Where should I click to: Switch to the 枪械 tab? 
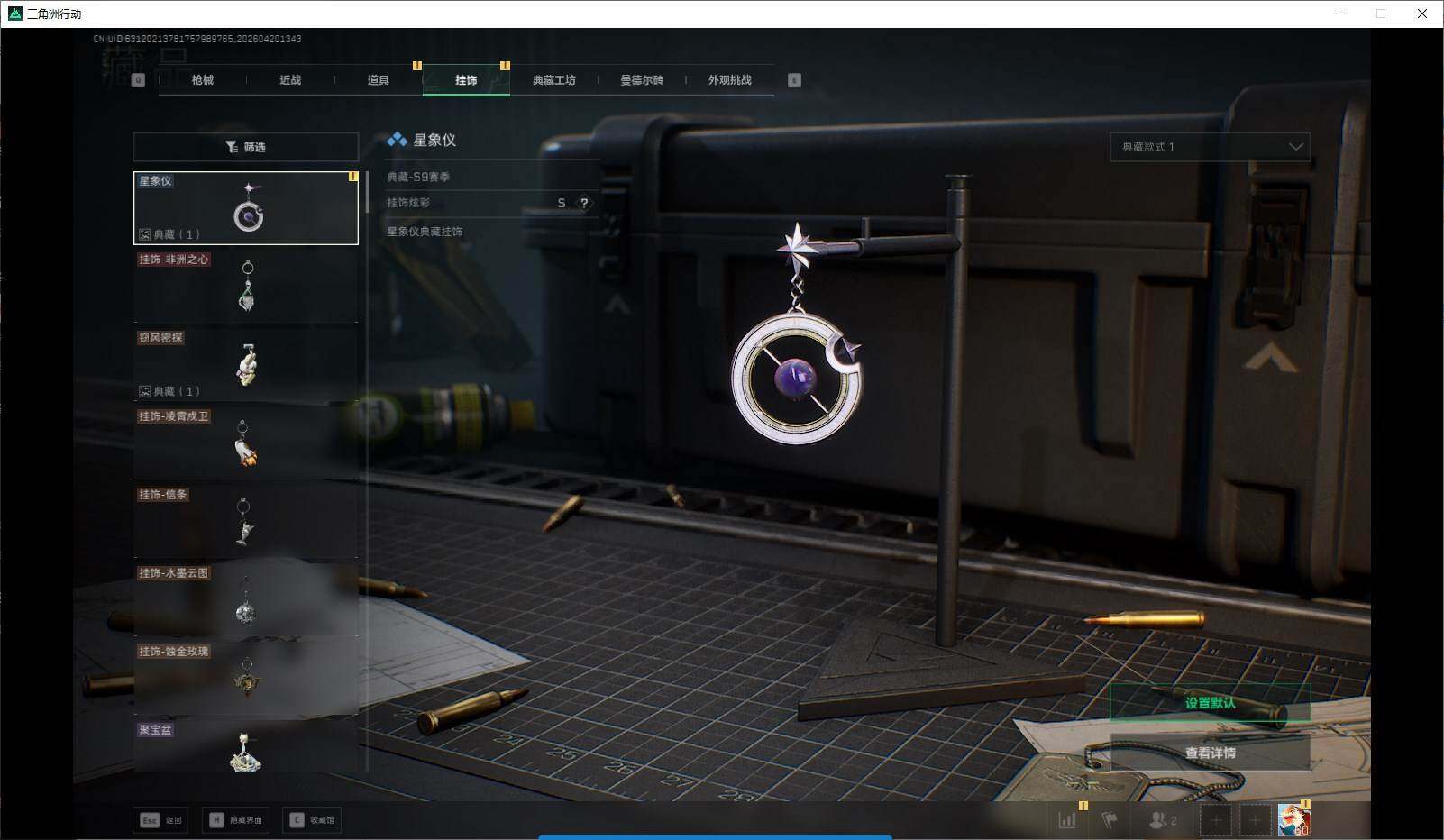coord(203,80)
